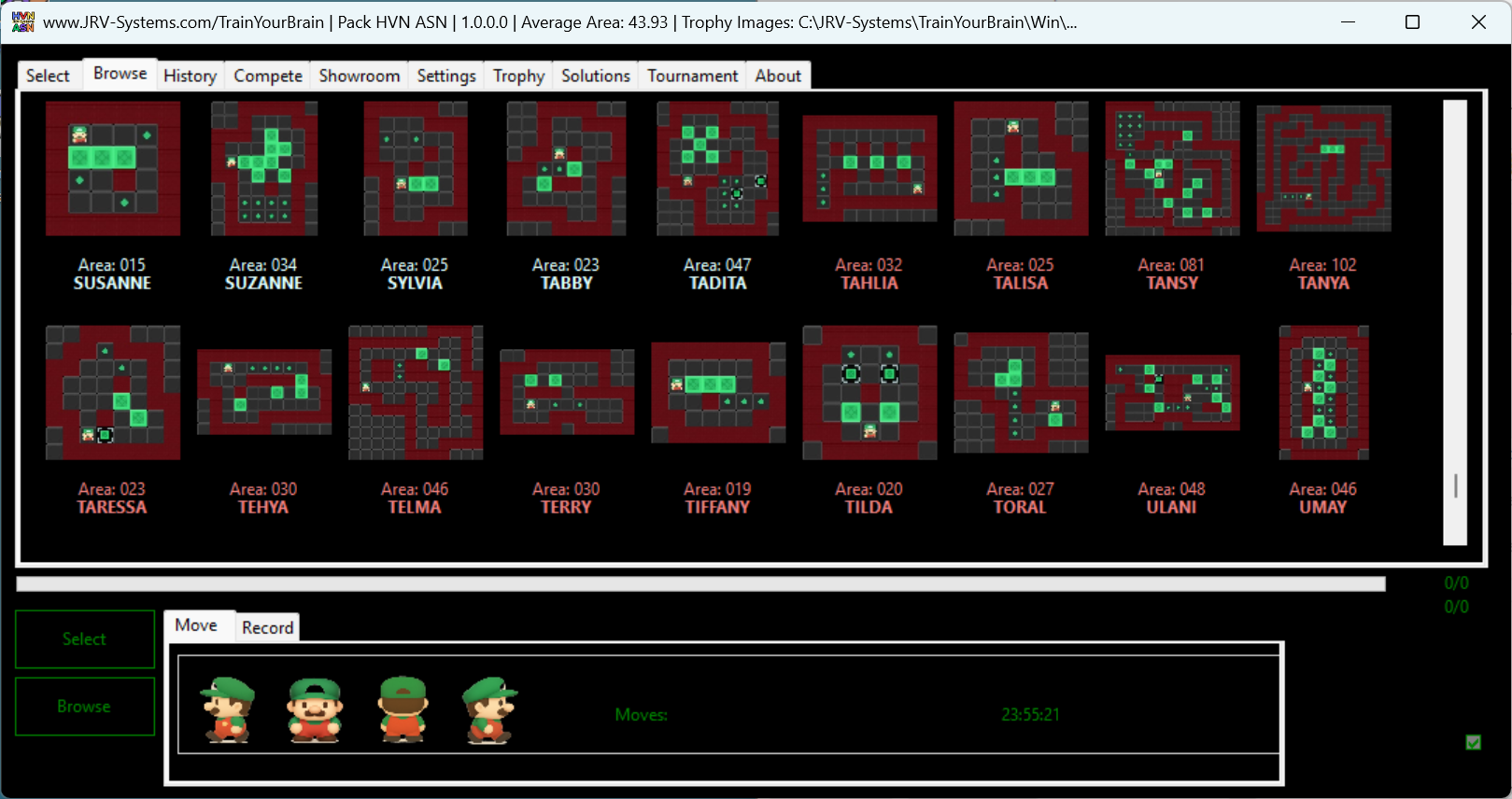Open the TELMA level thumbnail

point(416,392)
